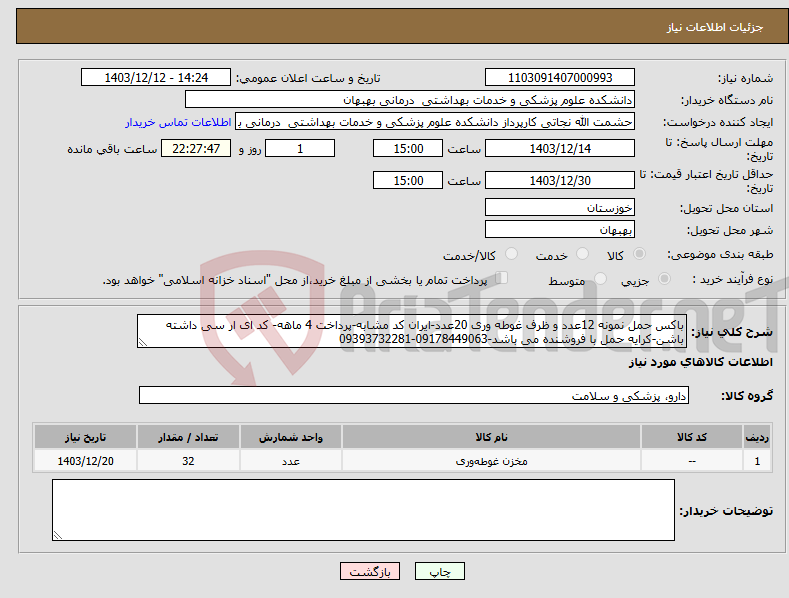
Task: Toggle the اسناد خزانه اسلامی payment checkbox
Action: click(502, 278)
